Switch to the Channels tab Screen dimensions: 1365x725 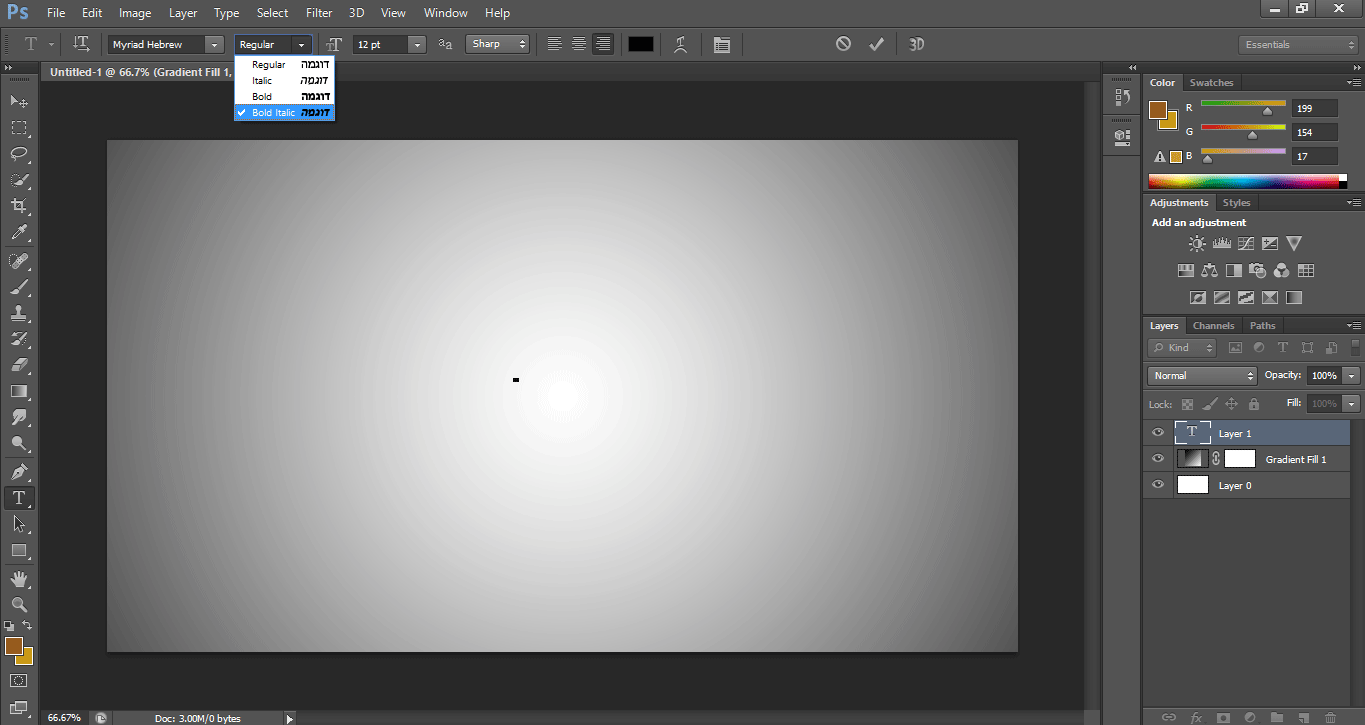pyautogui.click(x=1213, y=326)
